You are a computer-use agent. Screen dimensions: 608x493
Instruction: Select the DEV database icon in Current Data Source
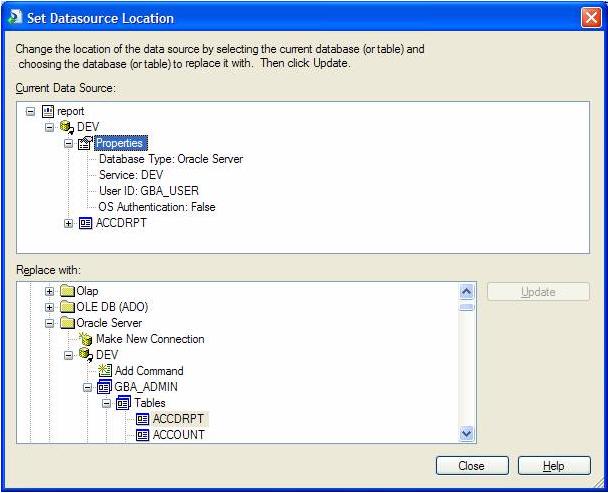pos(67,127)
